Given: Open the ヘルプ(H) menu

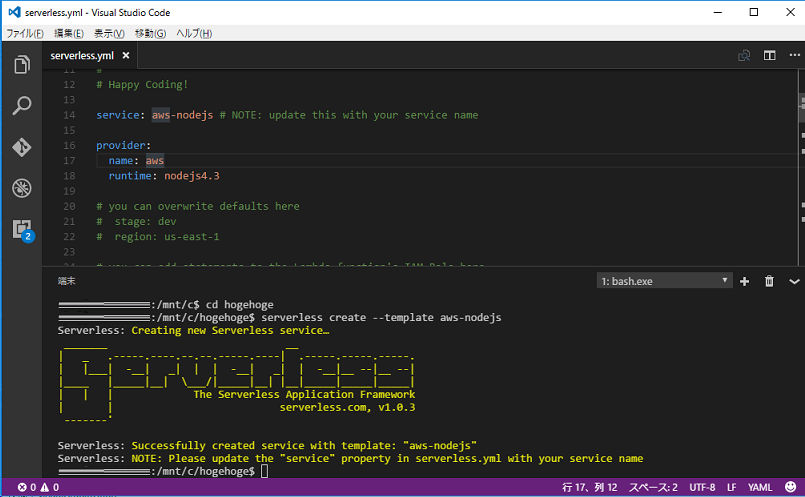Looking at the screenshot, I should click(194, 33).
